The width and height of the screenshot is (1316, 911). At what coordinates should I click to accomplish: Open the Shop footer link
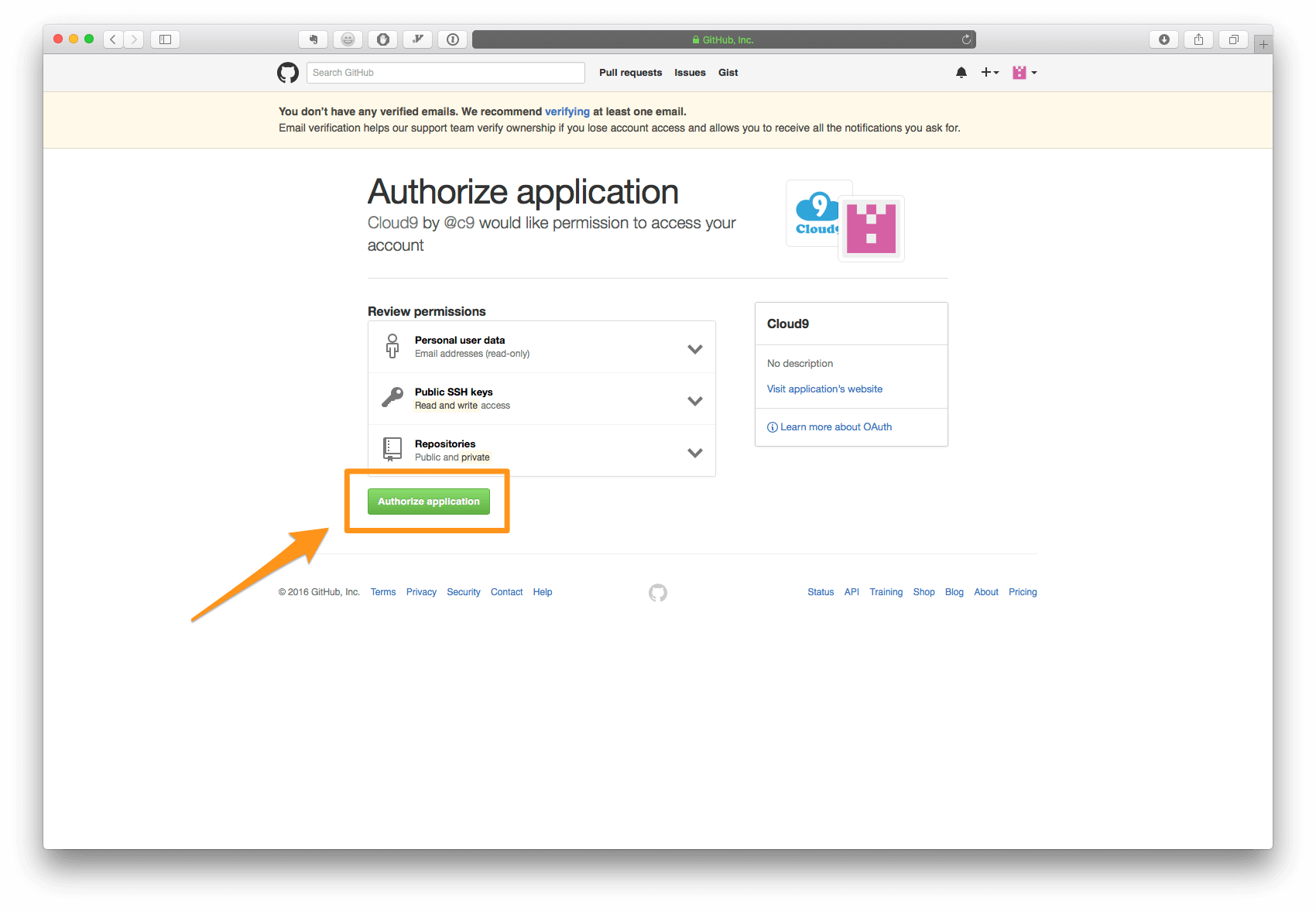(x=924, y=592)
